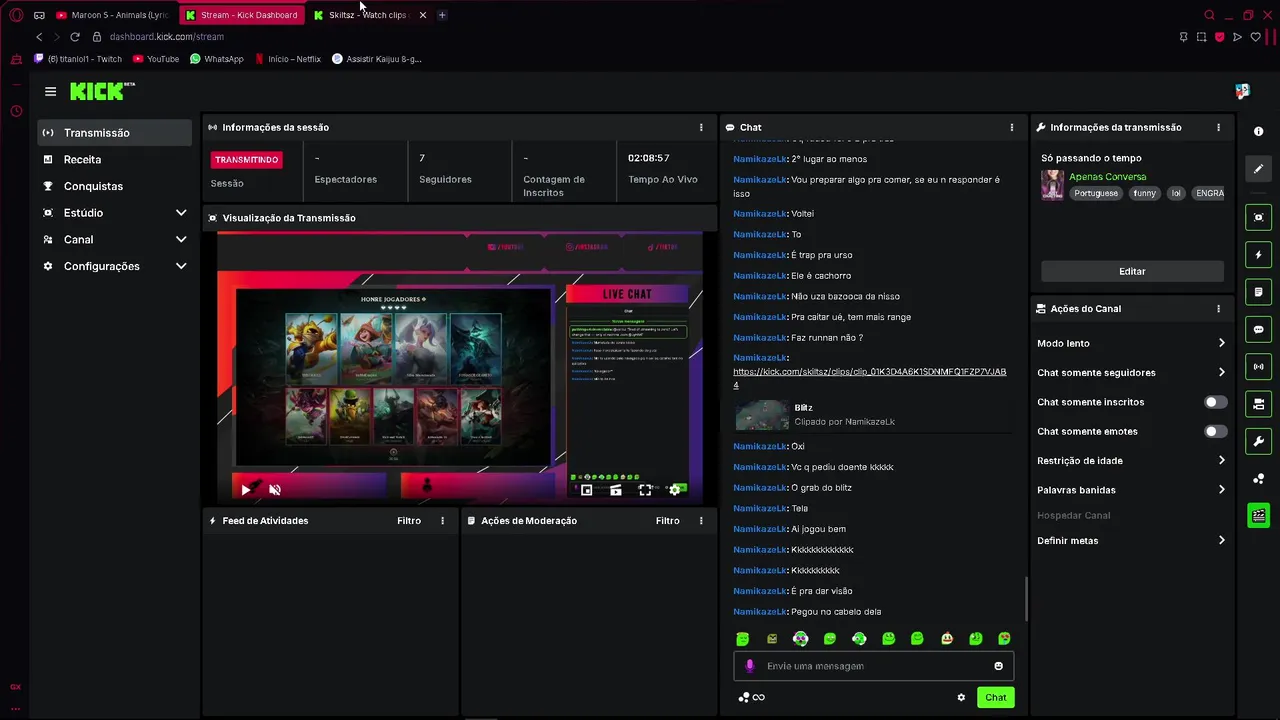Toggle the stream preview widget icon in the right sidebar
This screenshot has width=1280, height=720.
(1258, 217)
